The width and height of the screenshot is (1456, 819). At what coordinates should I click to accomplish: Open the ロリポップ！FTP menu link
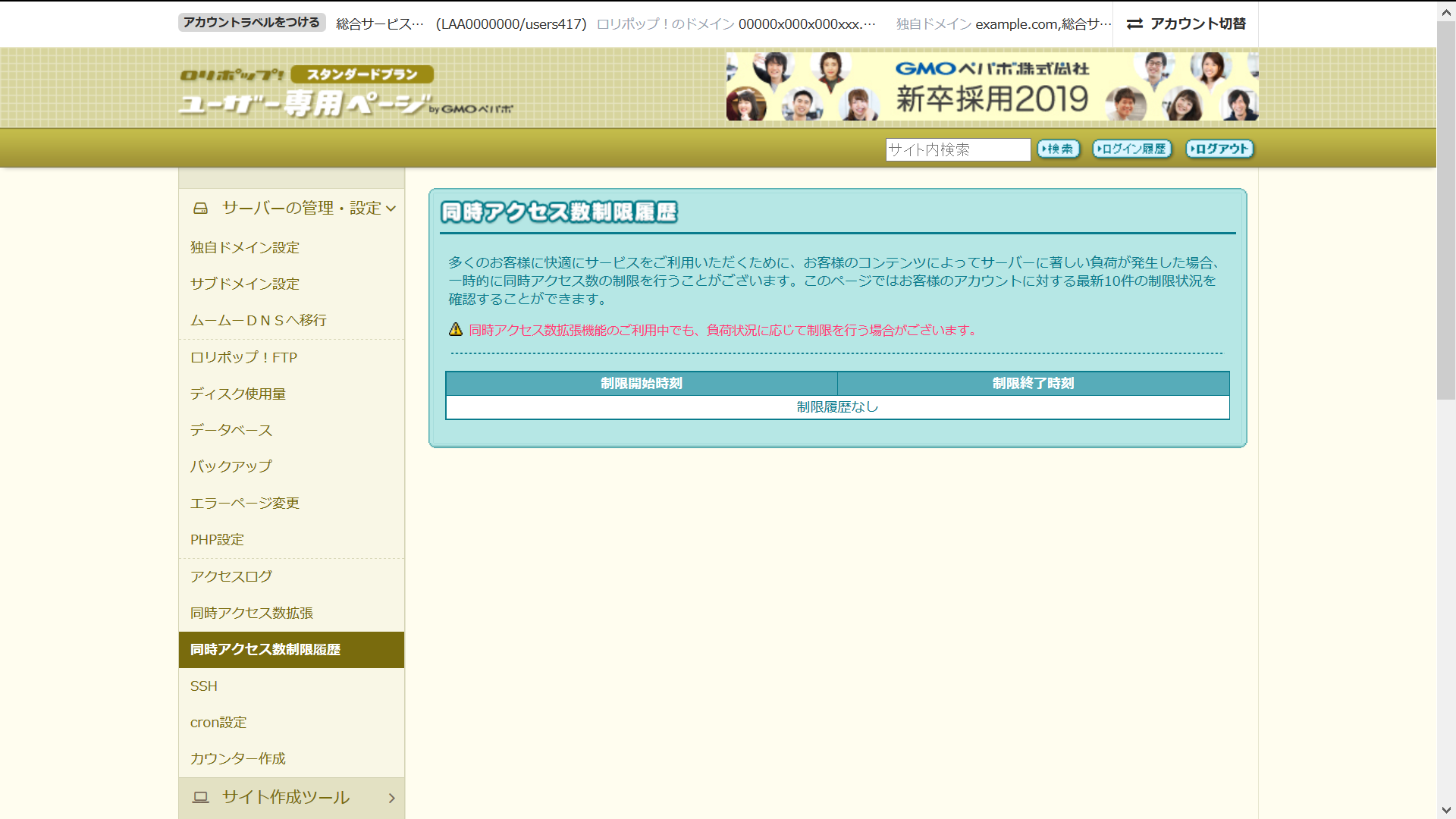coord(243,357)
